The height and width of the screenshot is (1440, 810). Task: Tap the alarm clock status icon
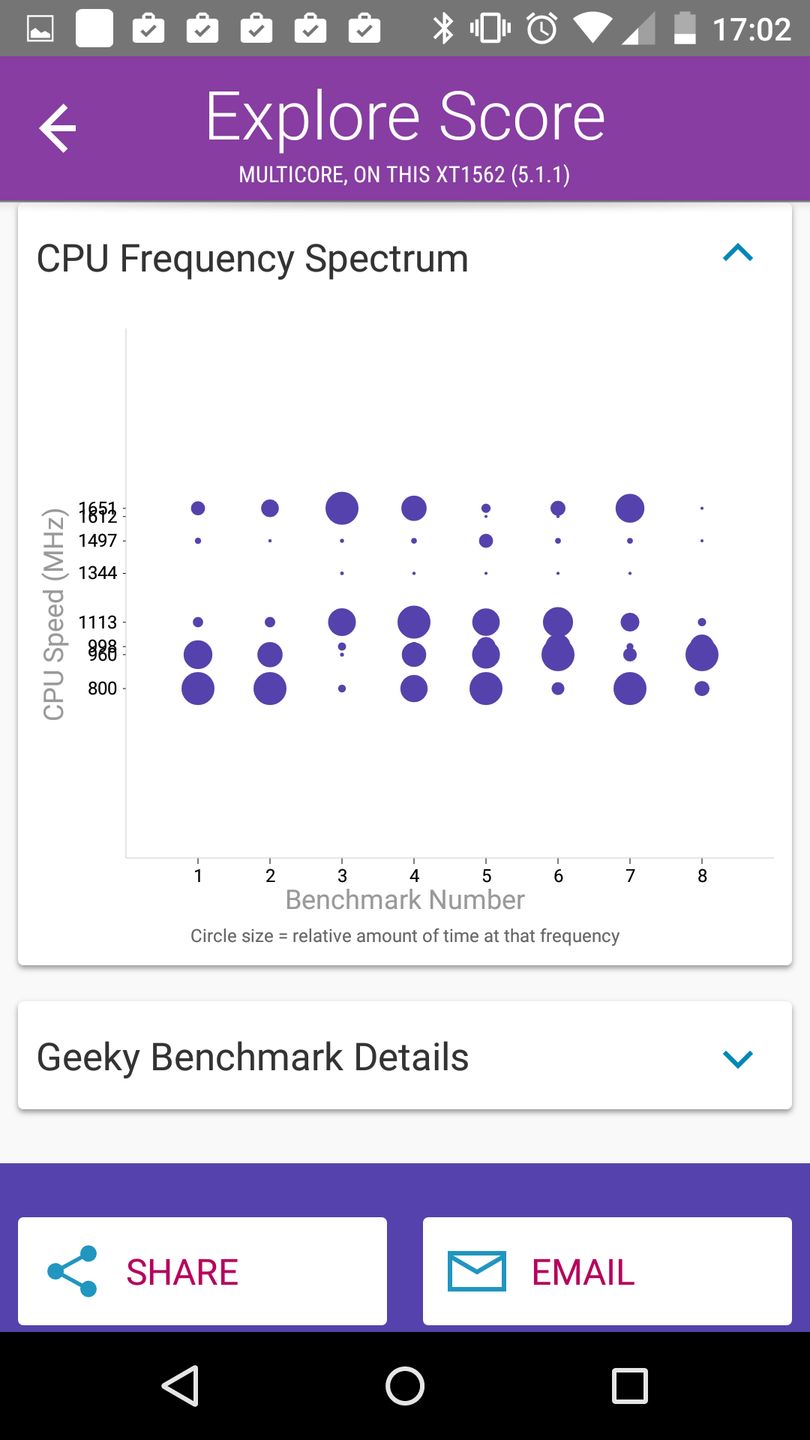[542, 28]
